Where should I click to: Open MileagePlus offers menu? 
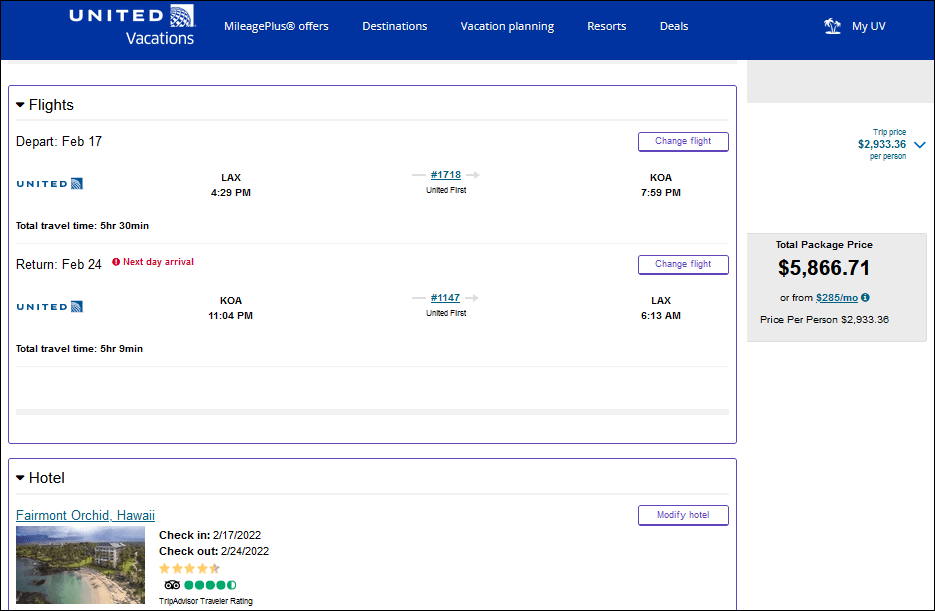(276, 26)
